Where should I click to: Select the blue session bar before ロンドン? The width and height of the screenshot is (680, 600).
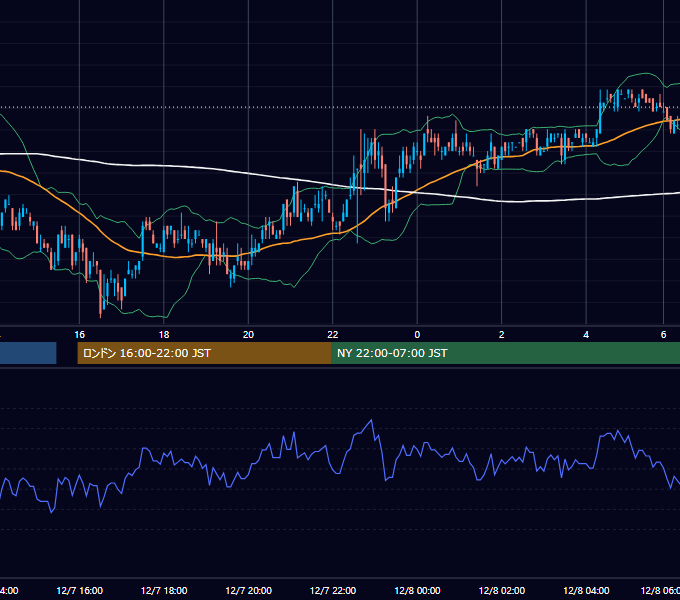click(28, 353)
